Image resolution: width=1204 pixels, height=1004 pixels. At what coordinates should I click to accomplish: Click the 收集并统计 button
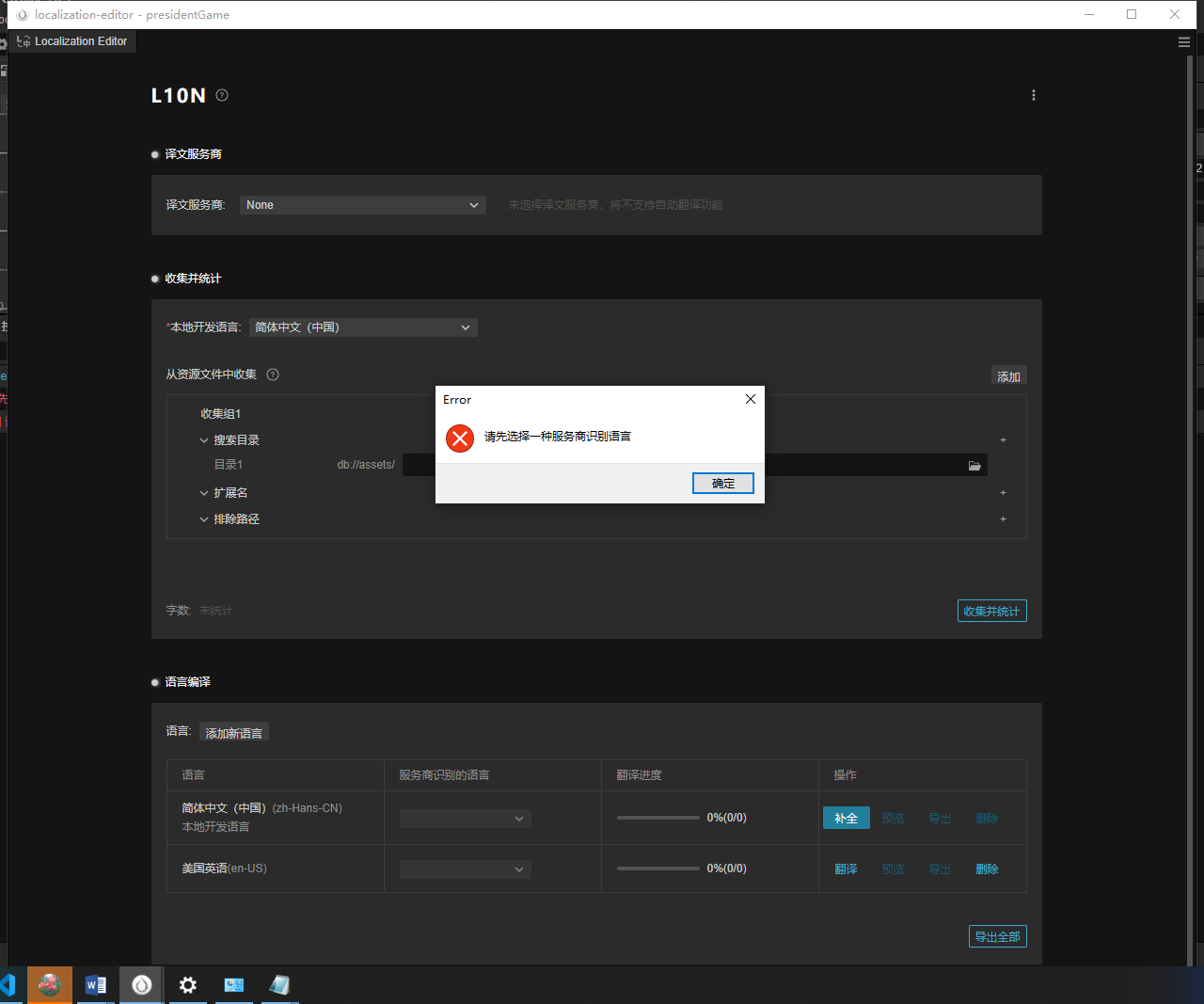point(992,611)
